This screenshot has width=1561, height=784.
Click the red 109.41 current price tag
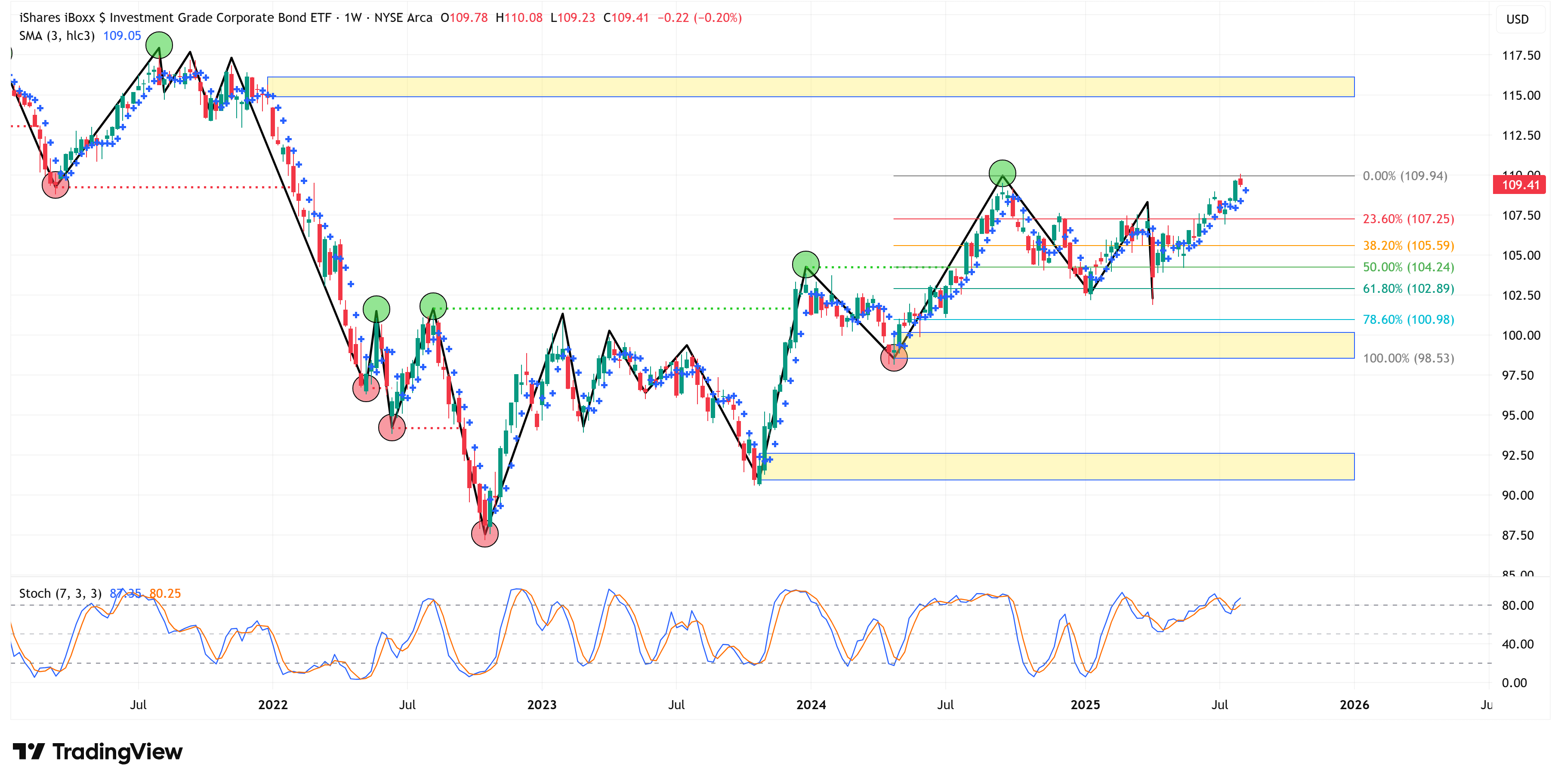coord(1520,185)
